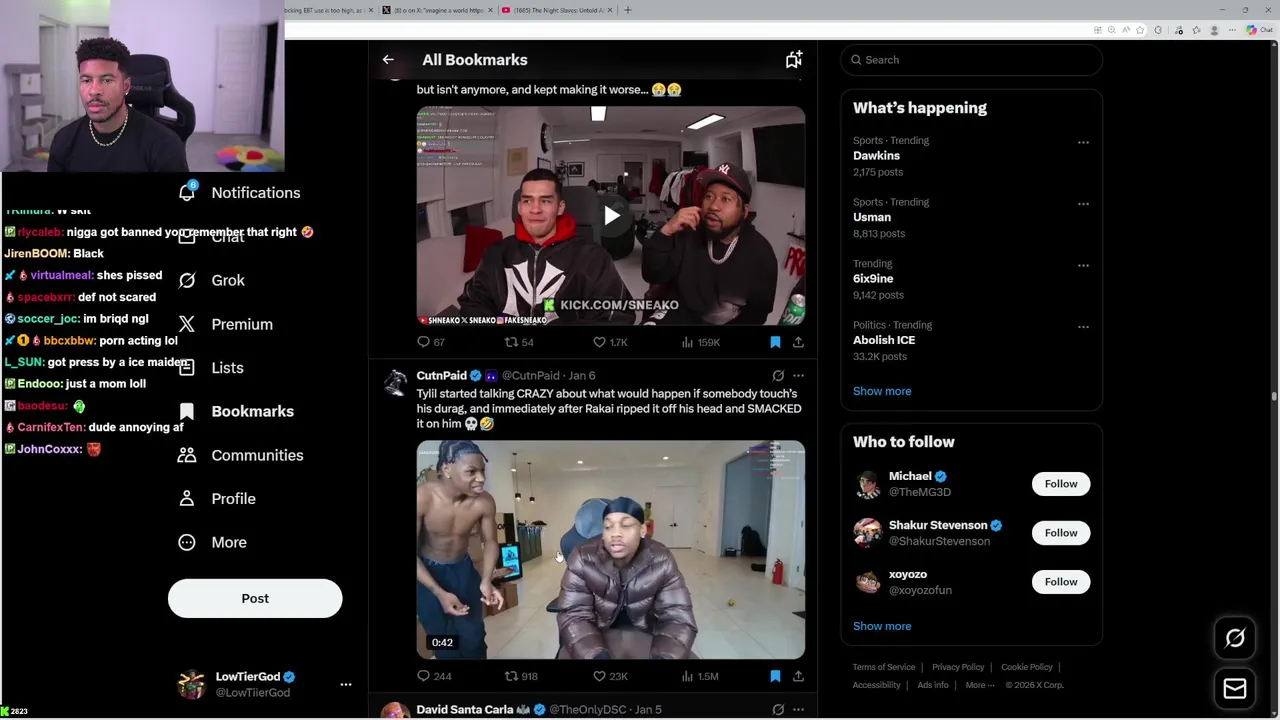
Task: Open Grok from the sidebar
Action: pyautogui.click(x=211, y=280)
